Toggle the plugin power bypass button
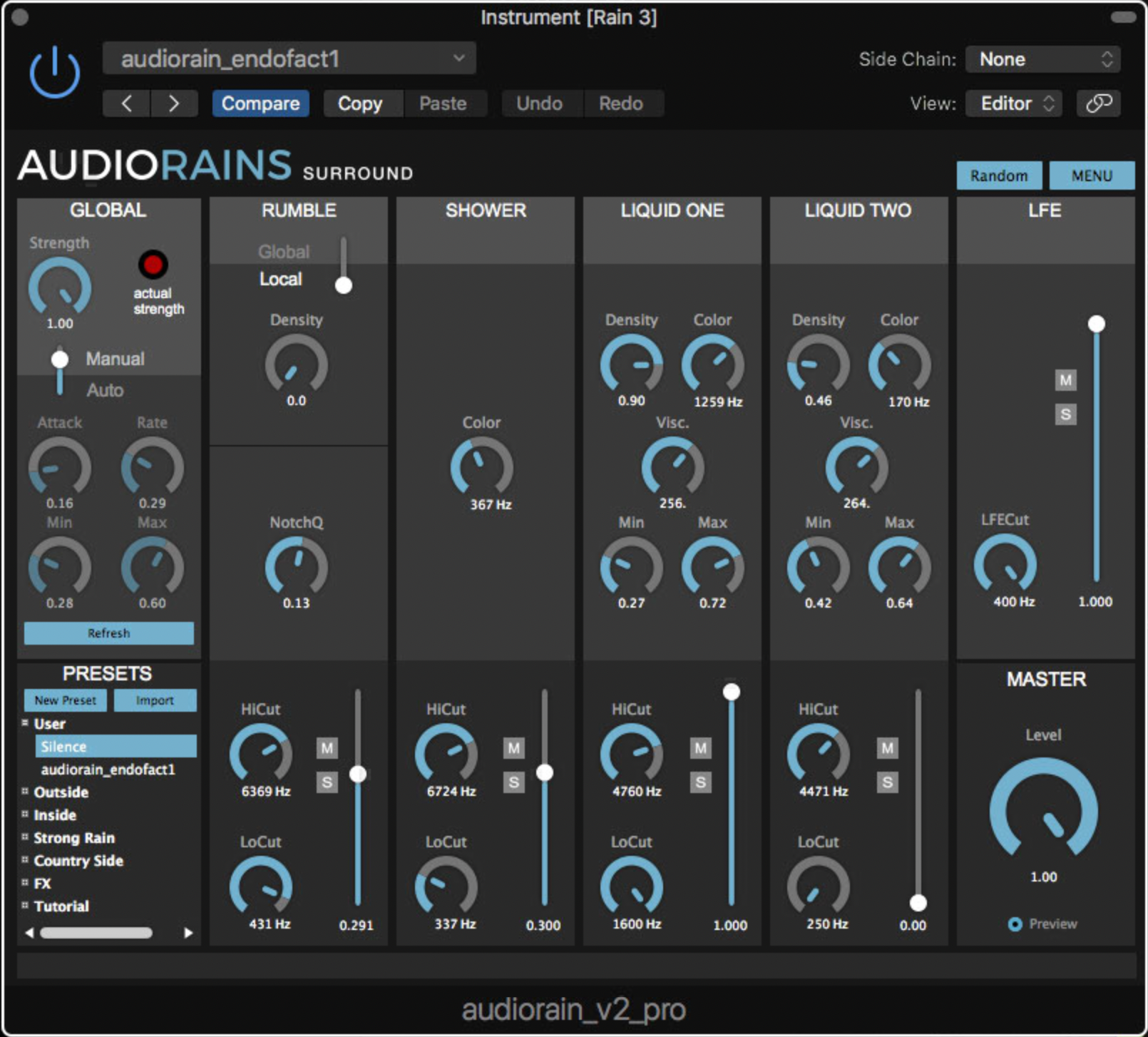Image resolution: width=1148 pixels, height=1037 pixels. 55,73
